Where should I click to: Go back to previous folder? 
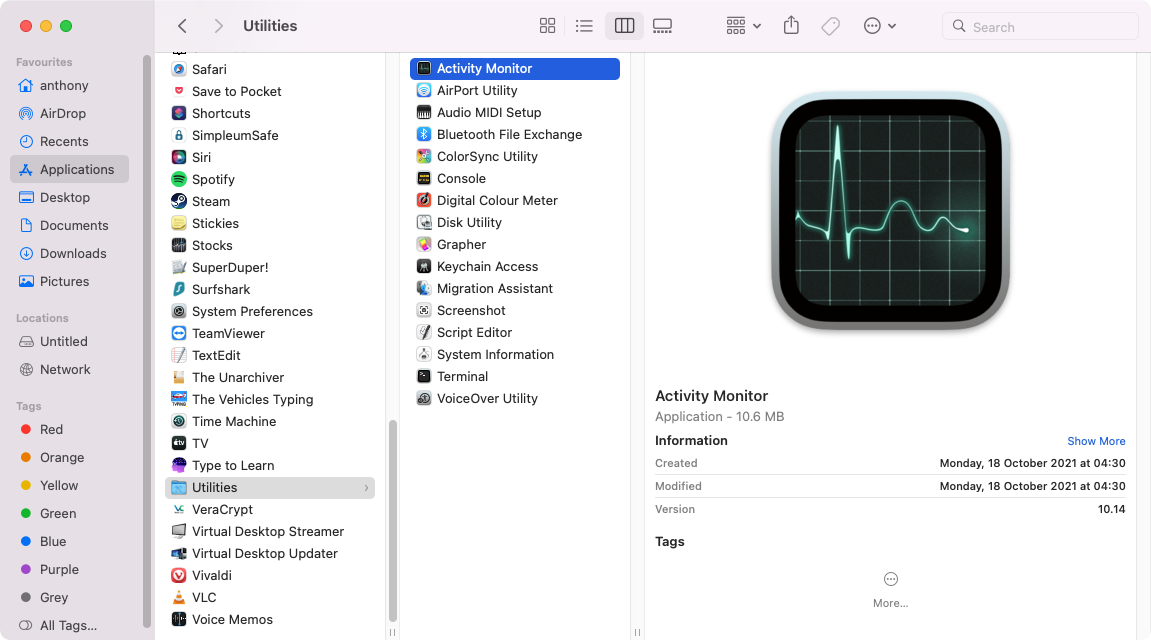click(182, 26)
